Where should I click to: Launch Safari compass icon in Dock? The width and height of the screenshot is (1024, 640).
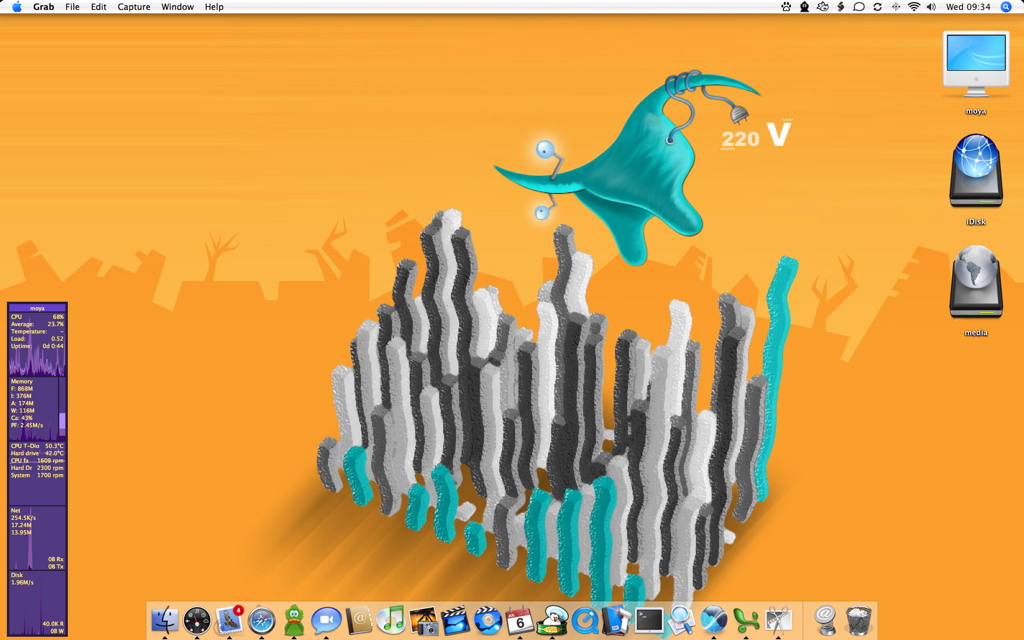point(261,620)
